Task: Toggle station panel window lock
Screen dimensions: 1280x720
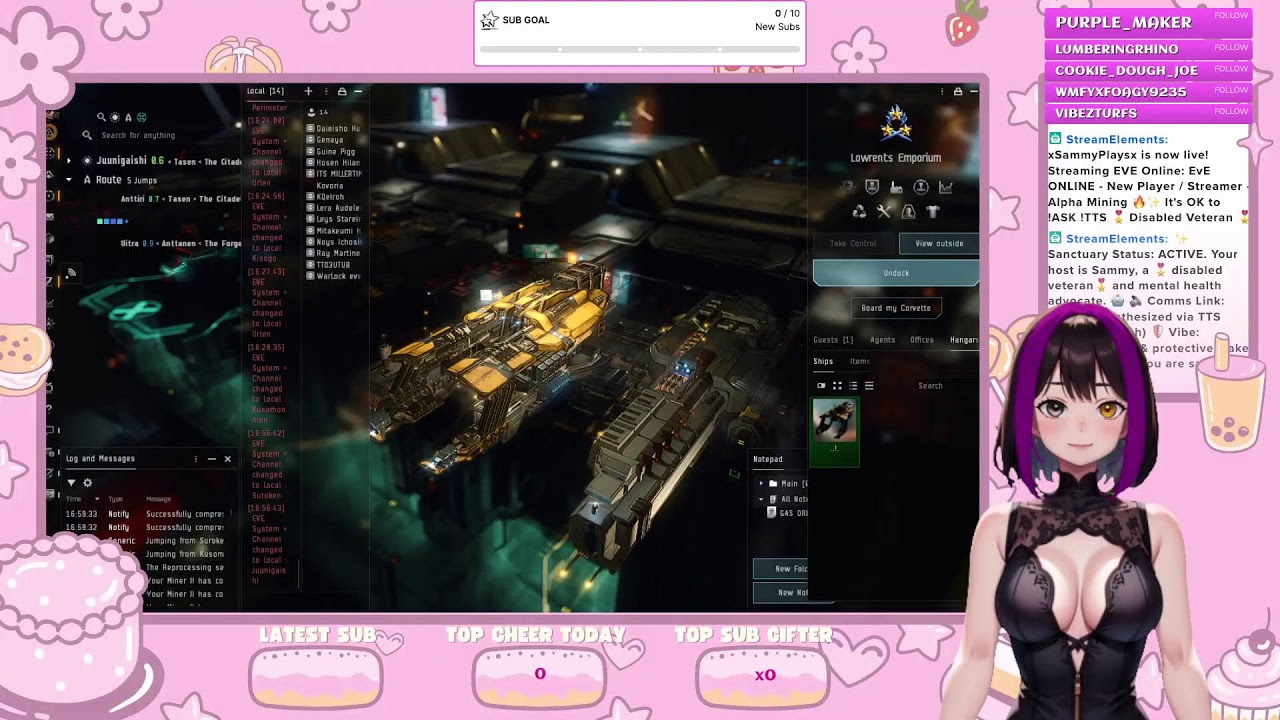Action: click(x=957, y=91)
